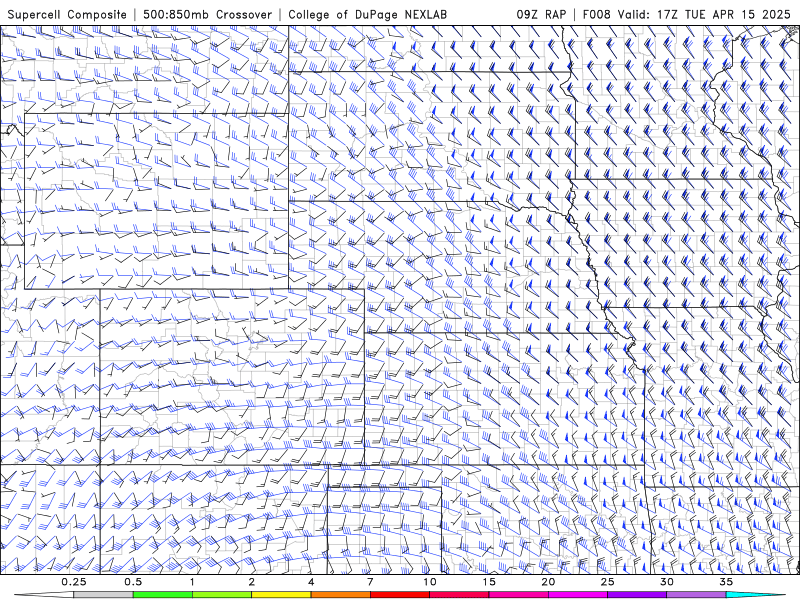800x600 pixels.
Task: Click the "09Z RAP" model run label
Action: tap(541, 15)
